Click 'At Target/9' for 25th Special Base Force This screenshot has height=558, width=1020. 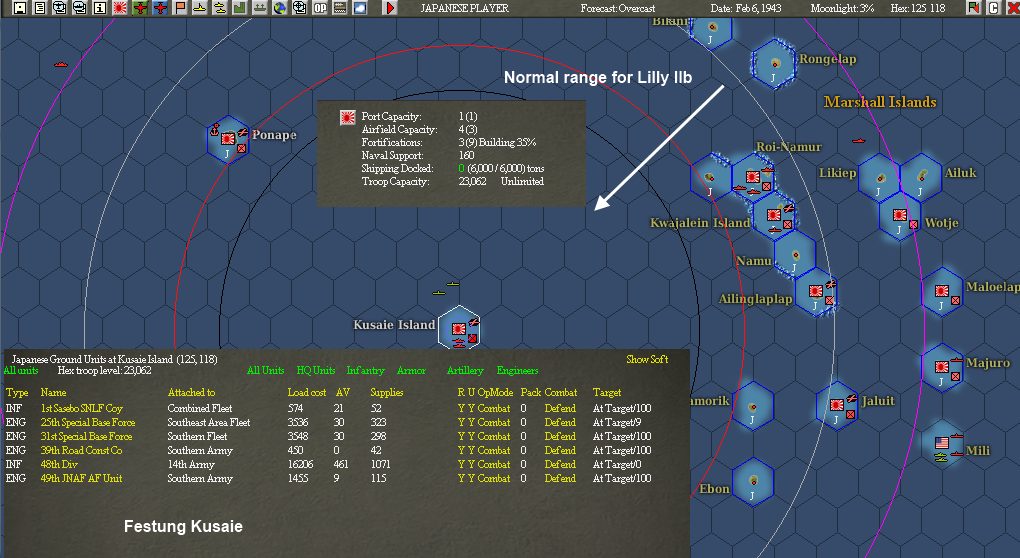[617, 422]
